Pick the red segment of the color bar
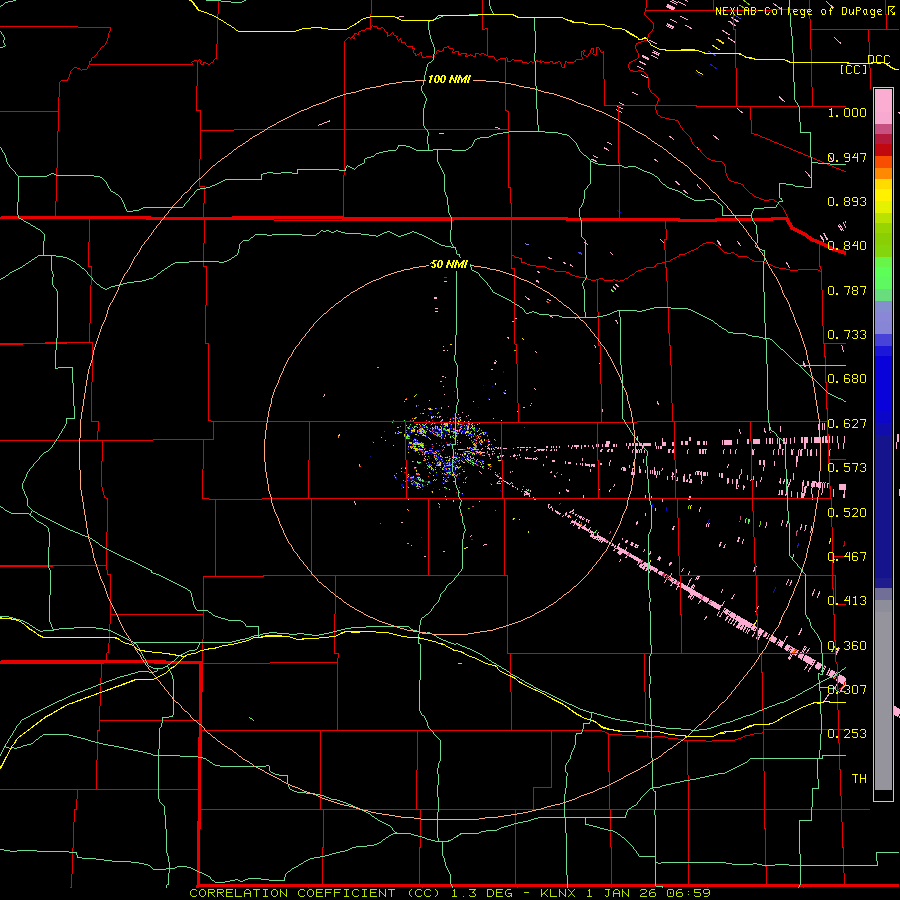Viewport: 900px width, 900px height. click(x=883, y=150)
